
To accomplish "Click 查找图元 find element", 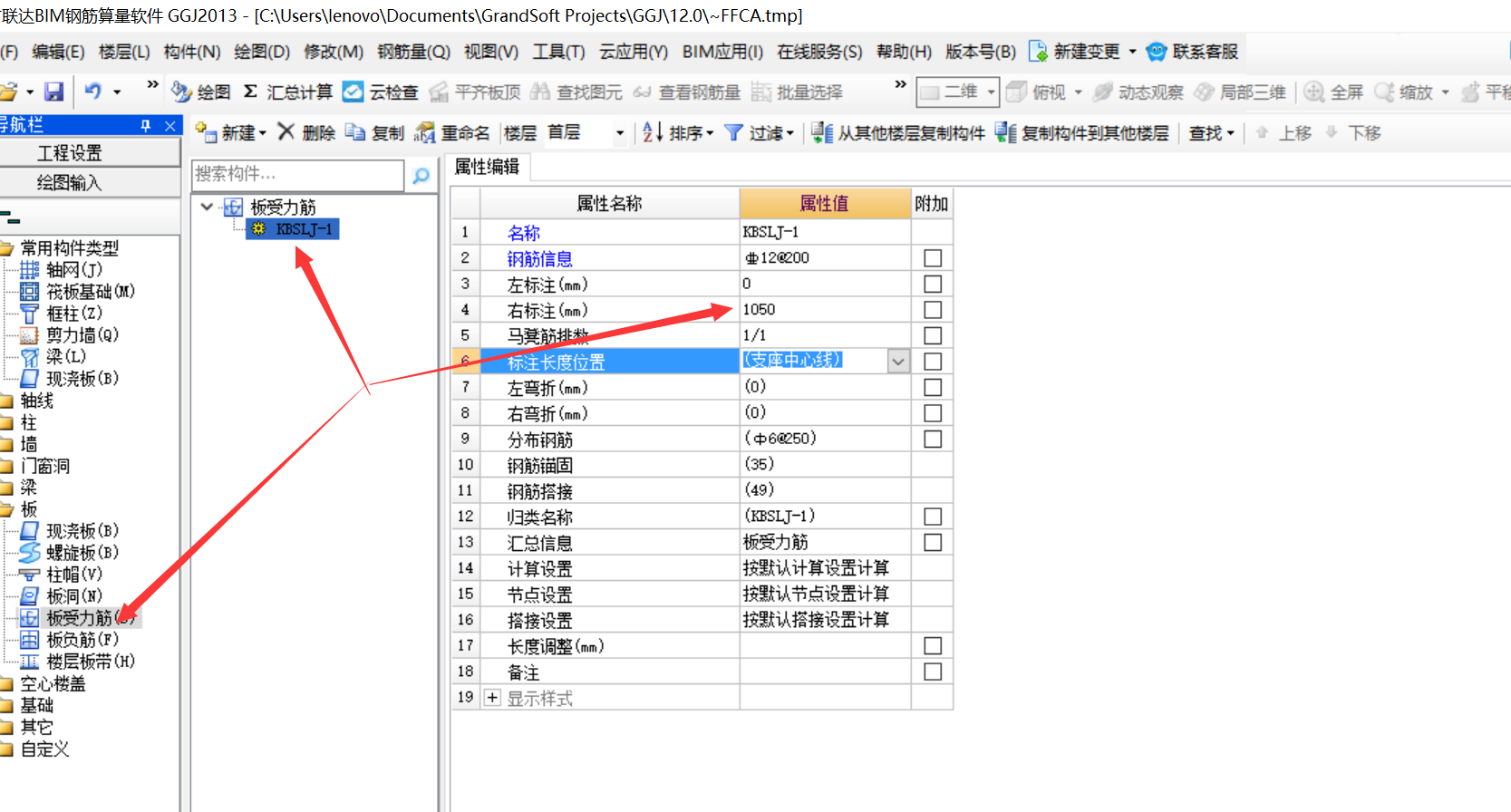I will [x=576, y=92].
